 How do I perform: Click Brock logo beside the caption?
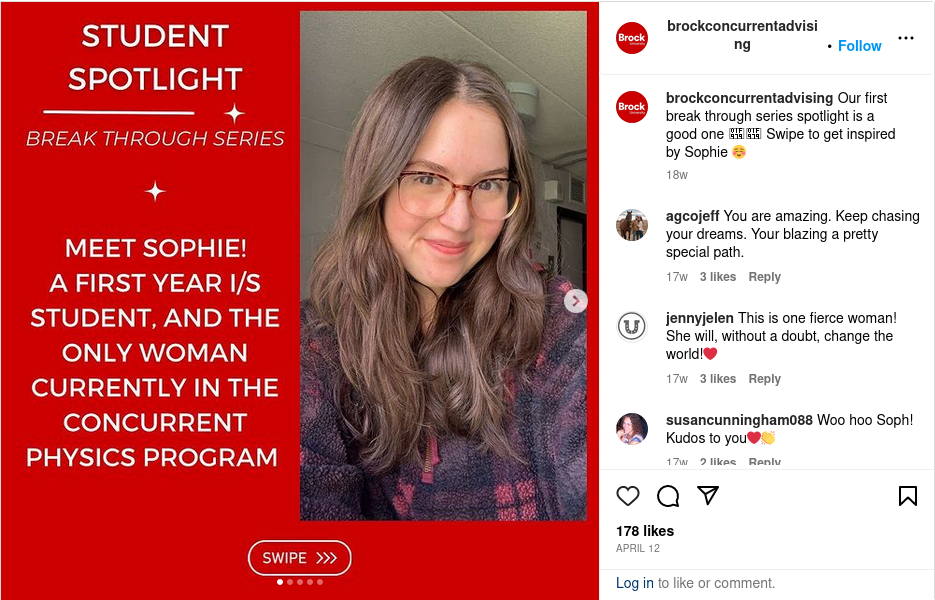631,107
